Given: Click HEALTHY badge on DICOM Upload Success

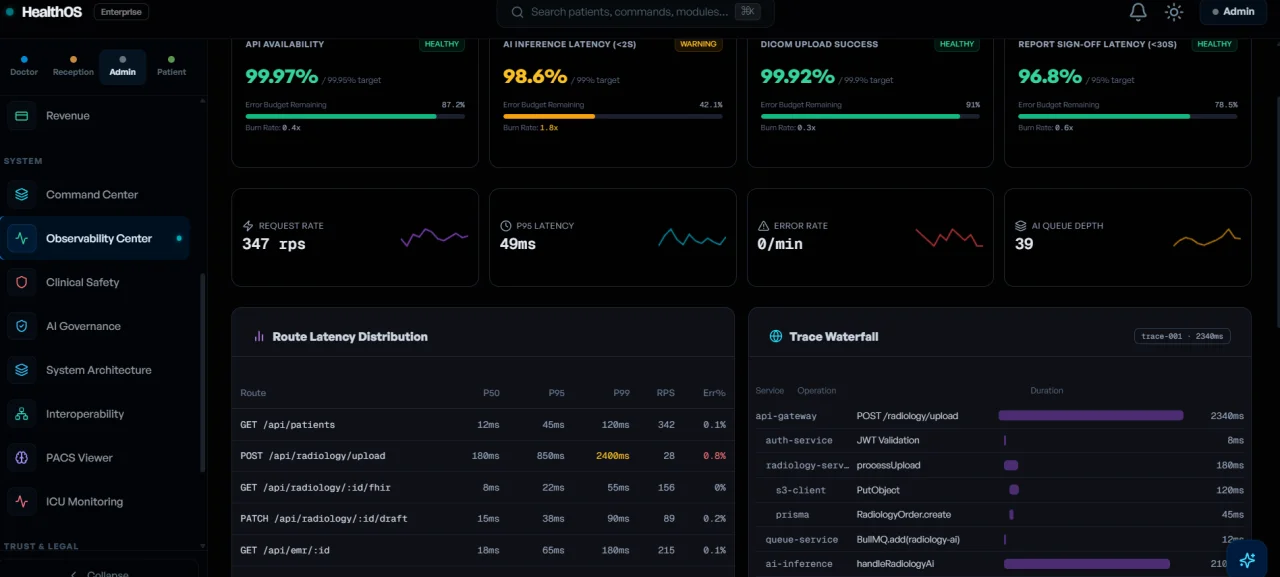Looking at the screenshot, I should pyautogui.click(x=957, y=44).
